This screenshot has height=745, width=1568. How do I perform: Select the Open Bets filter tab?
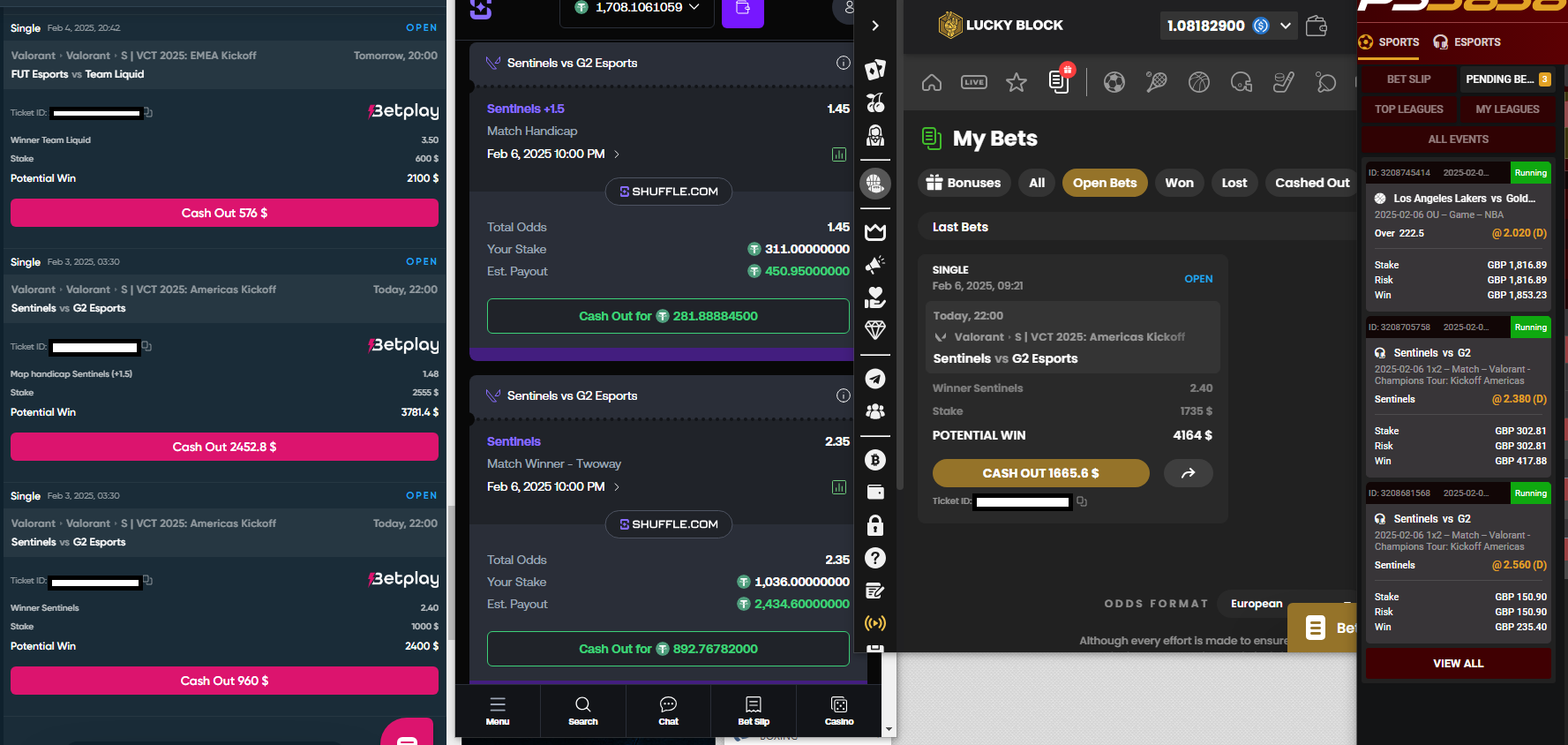1105,183
